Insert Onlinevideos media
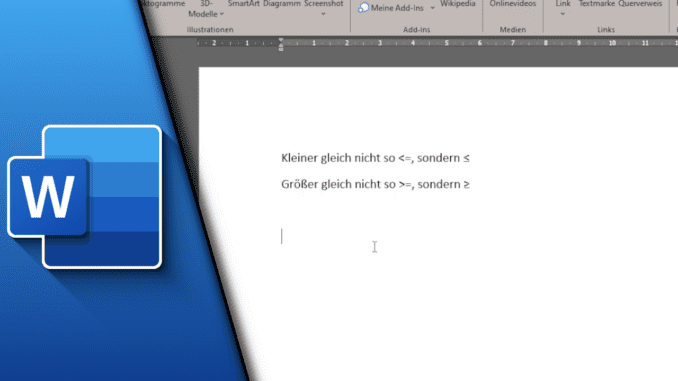The height and width of the screenshot is (381, 678). click(512, 4)
